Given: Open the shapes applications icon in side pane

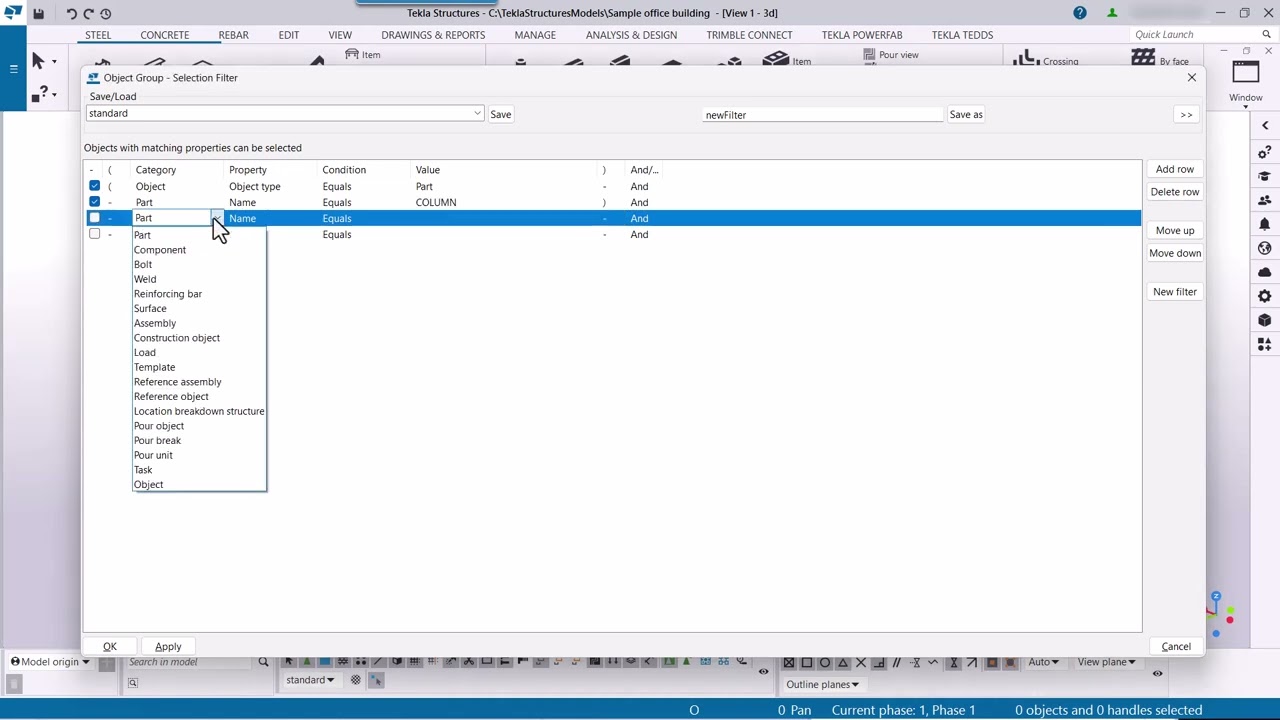Looking at the screenshot, I should point(1265,344).
